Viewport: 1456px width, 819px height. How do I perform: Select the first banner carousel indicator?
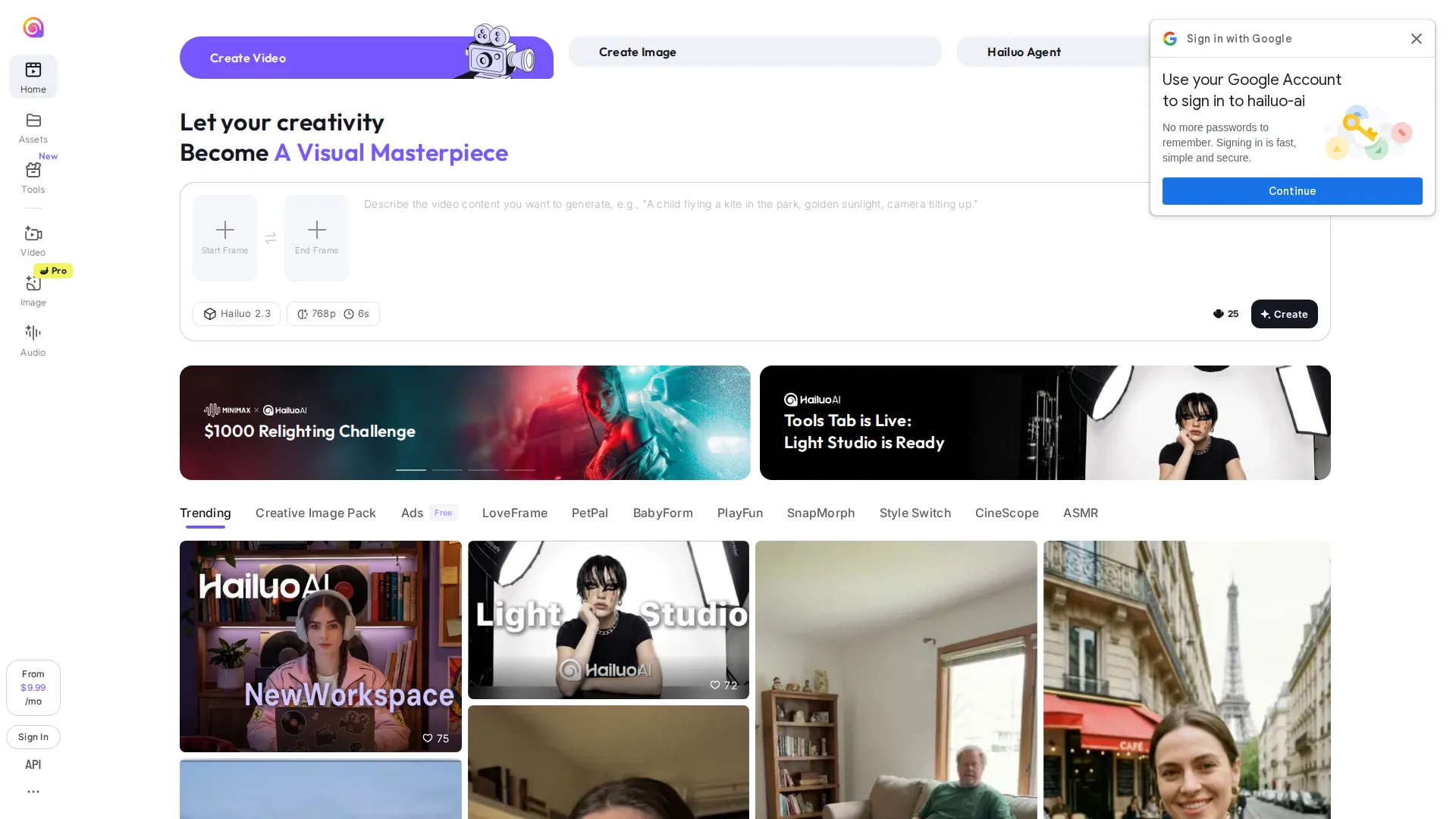[x=411, y=470]
